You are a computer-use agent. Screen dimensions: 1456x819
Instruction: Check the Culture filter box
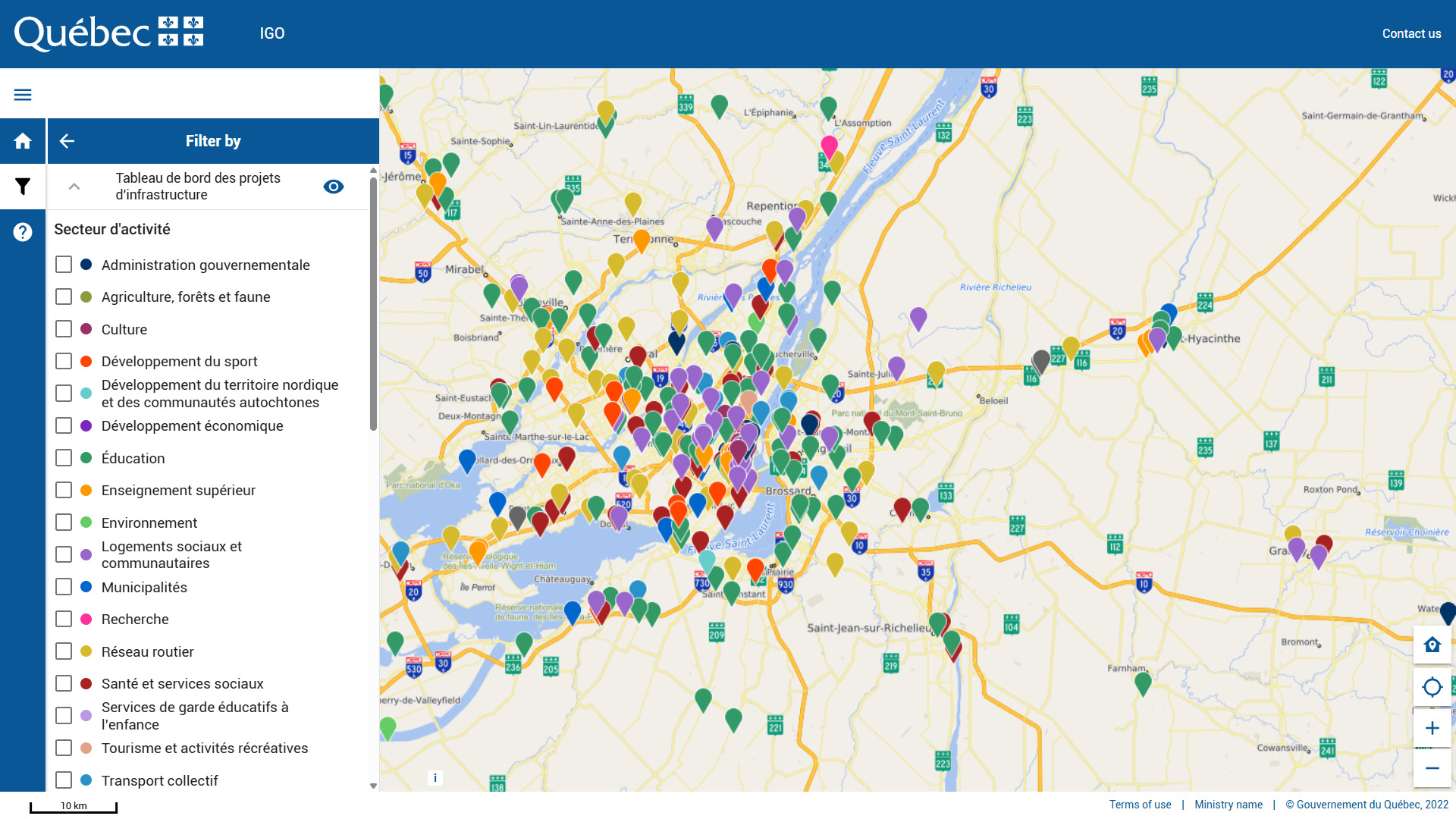[64, 329]
